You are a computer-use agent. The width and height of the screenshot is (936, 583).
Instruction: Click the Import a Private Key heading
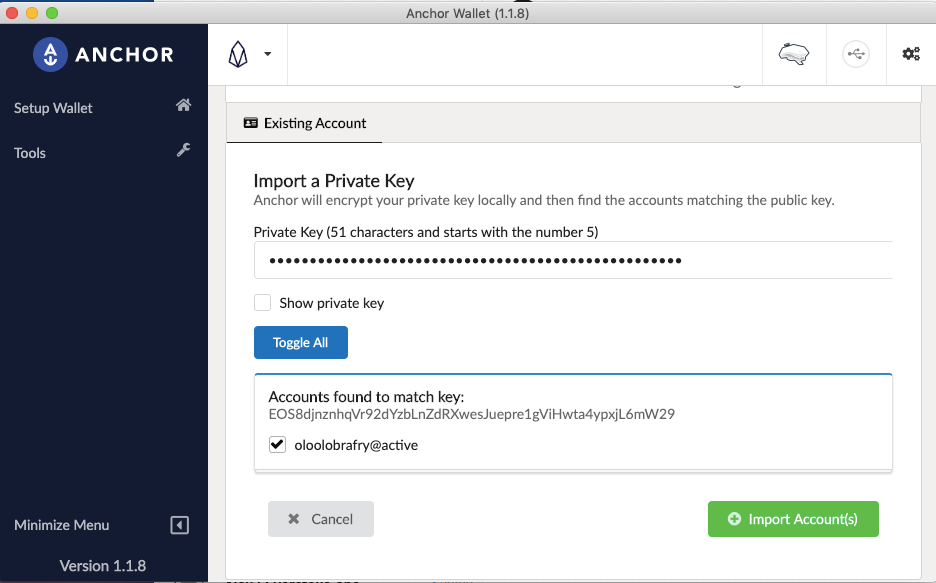(x=334, y=181)
